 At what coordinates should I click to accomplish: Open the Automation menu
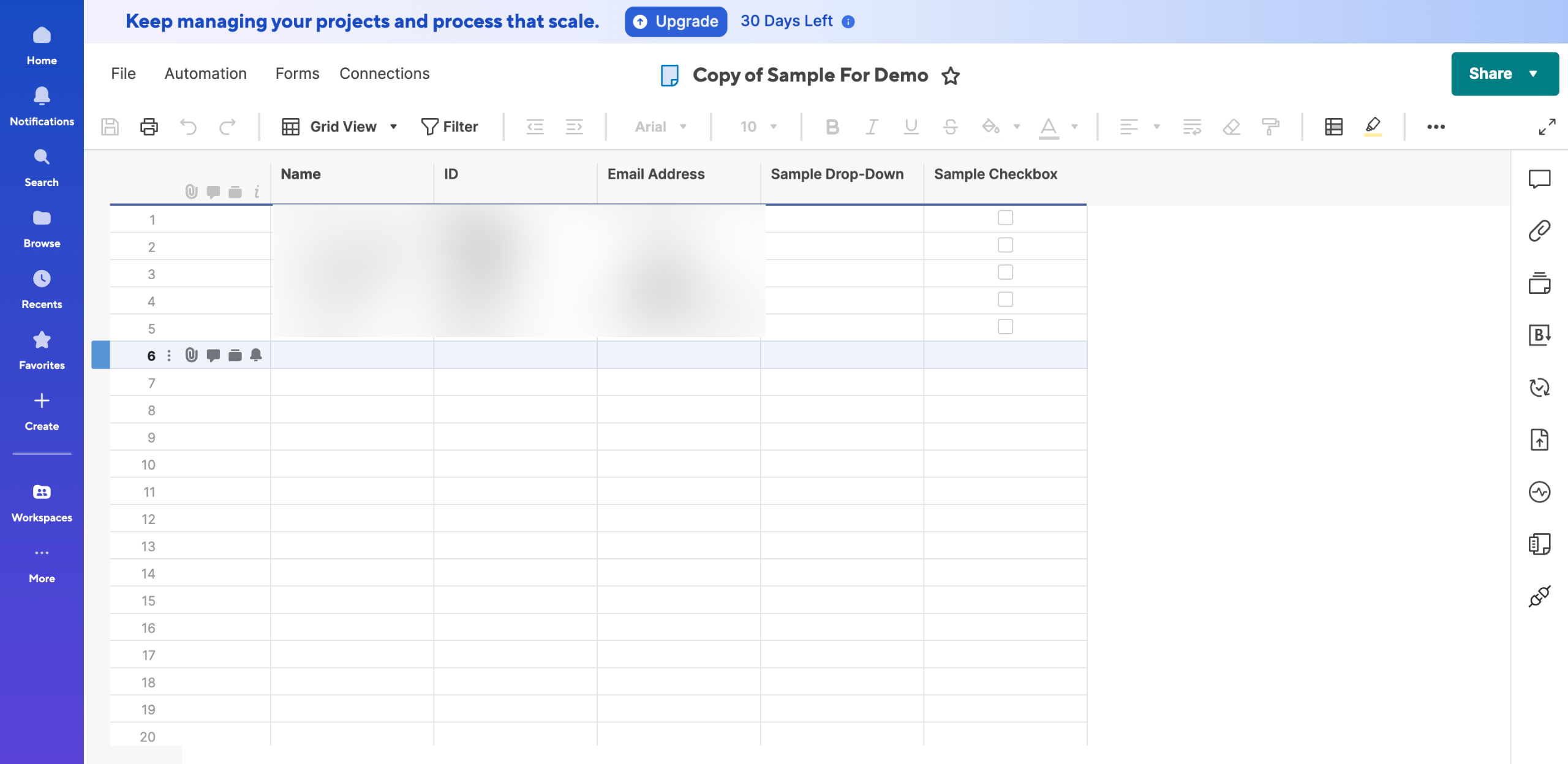pyautogui.click(x=205, y=73)
